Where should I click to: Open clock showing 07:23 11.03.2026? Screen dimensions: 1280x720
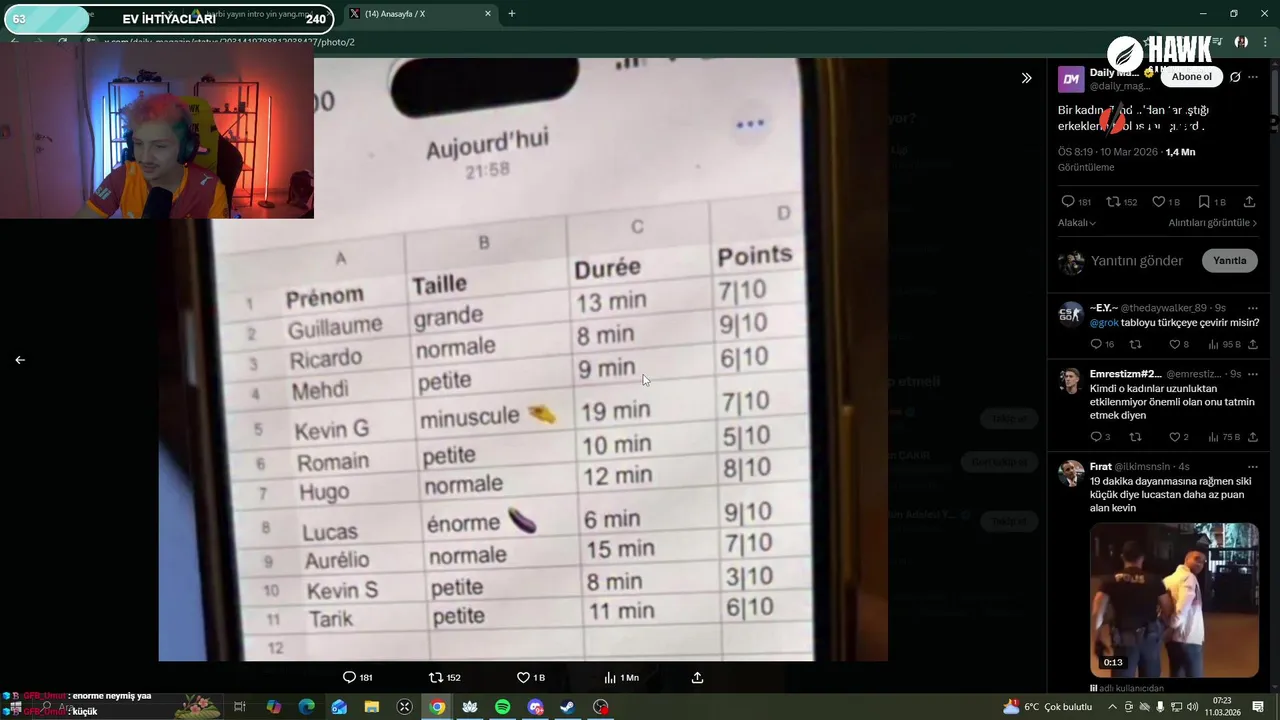pyautogui.click(x=1222, y=707)
